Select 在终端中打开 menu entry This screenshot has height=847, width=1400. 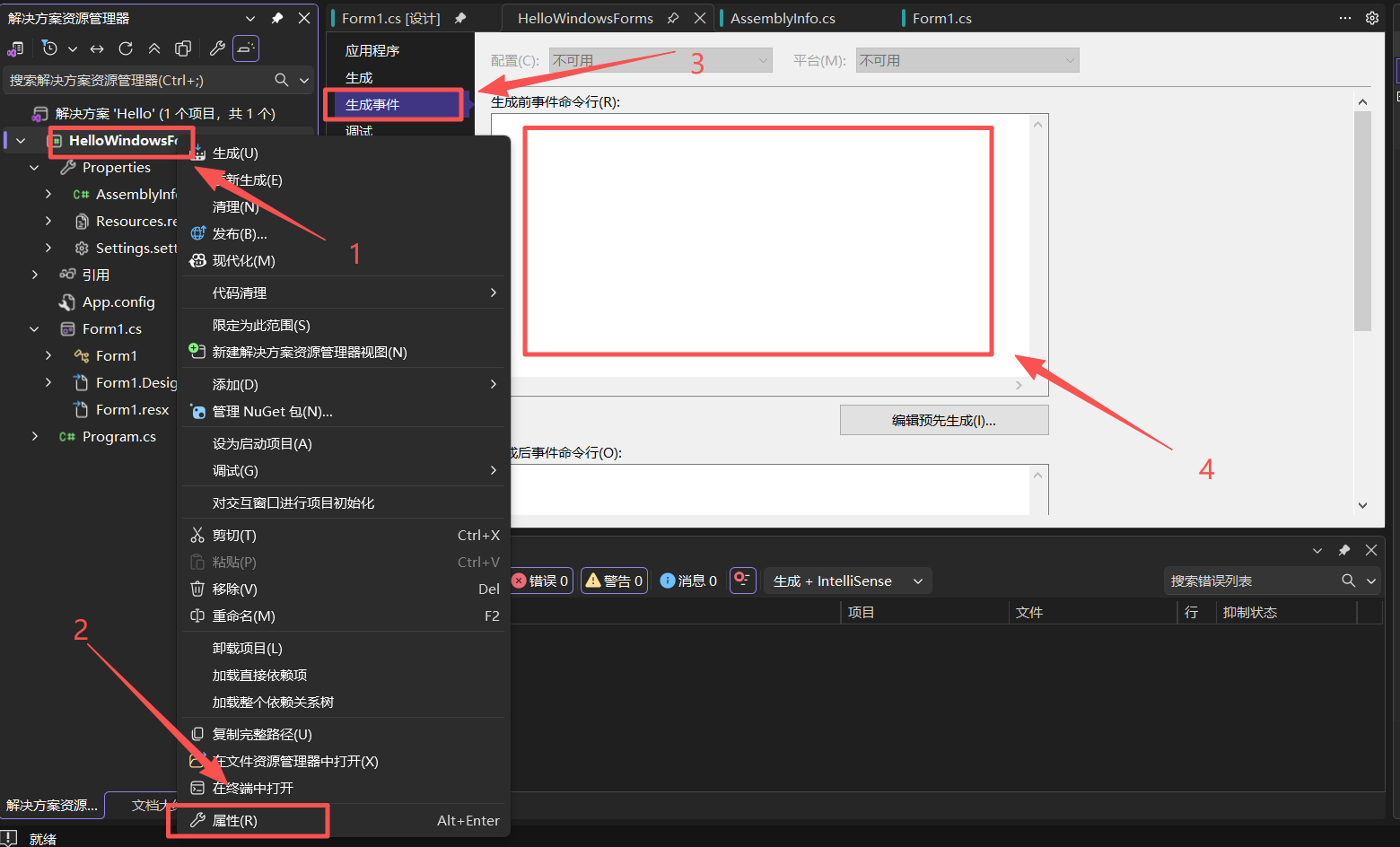pyautogui.click(x=345, y=789)
